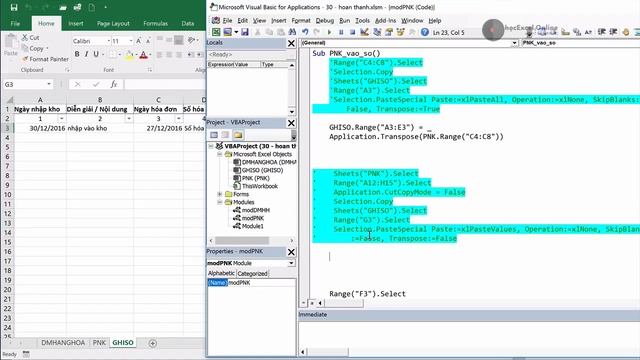Switch to Page Layout ribbon tab
The height and width of the screenshot is (360, 640).
click(x=113, y=24)
